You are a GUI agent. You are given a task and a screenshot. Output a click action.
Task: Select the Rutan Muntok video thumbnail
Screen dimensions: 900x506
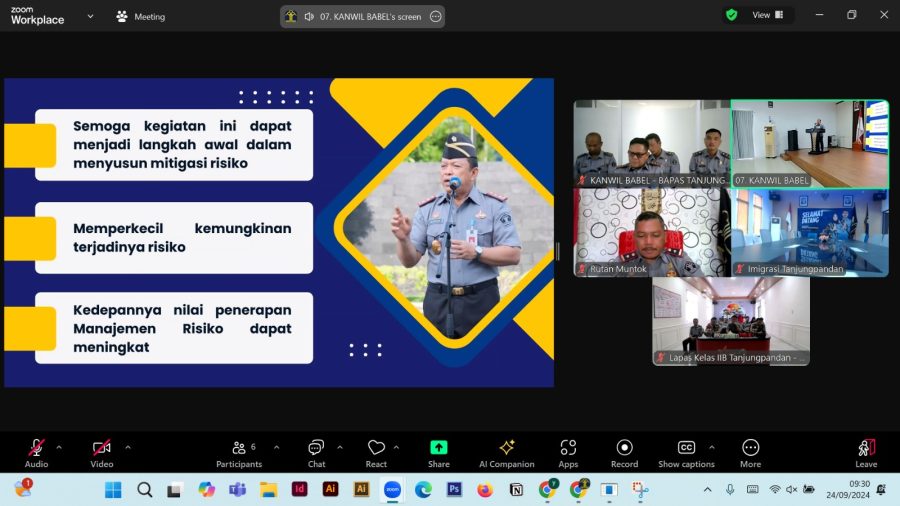click(650, 232)
